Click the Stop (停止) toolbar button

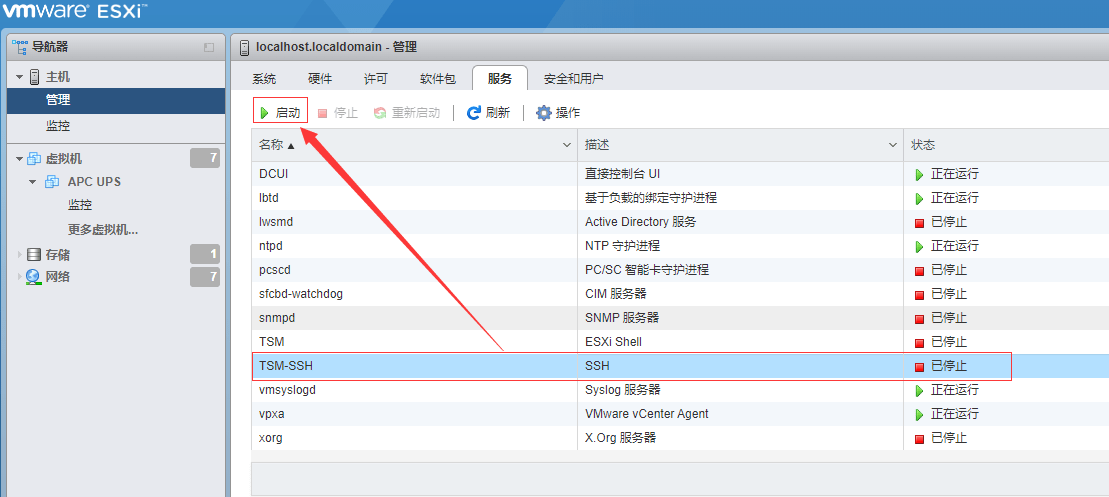[337, 113]
